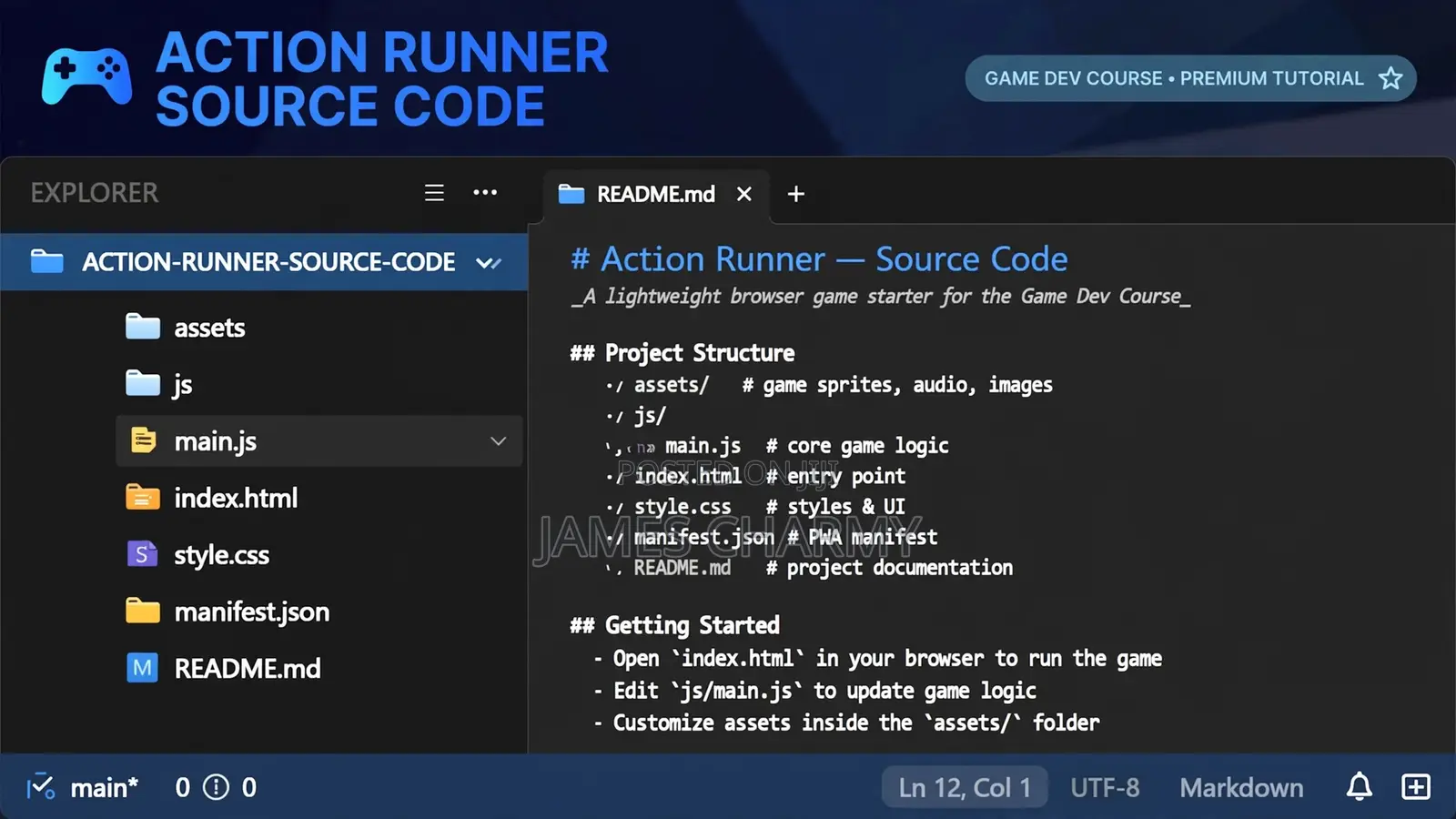The height and width of the screenshot is (819, 1456).
Task: Open notifications bell icon
Action: pyautogui.click(x=1360, y=786)
